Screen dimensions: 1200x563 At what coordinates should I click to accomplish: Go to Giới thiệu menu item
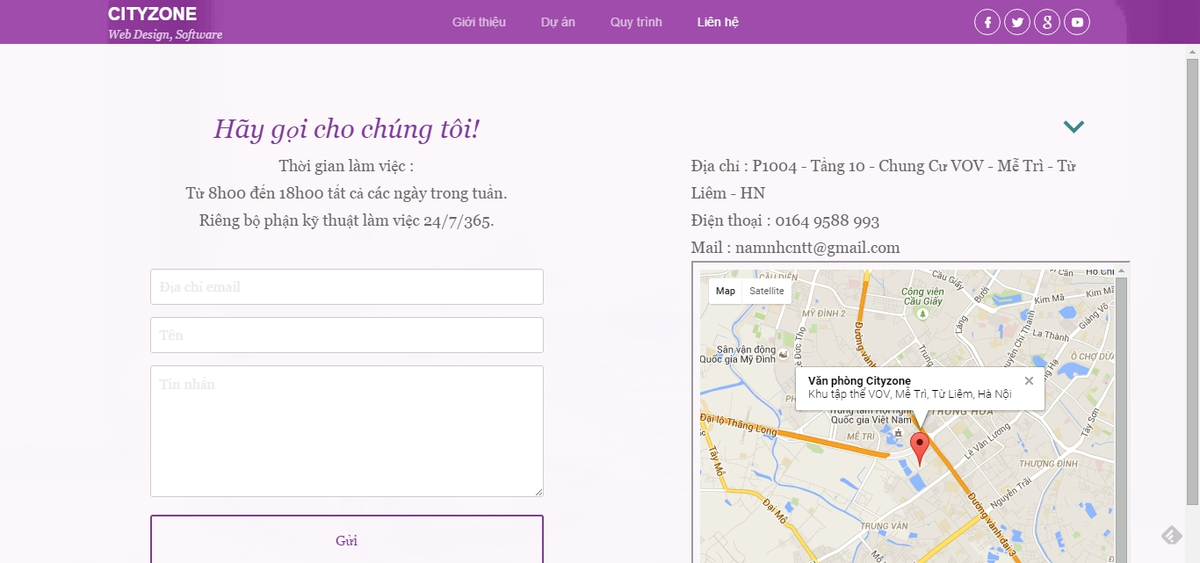[x=479, y=22]
